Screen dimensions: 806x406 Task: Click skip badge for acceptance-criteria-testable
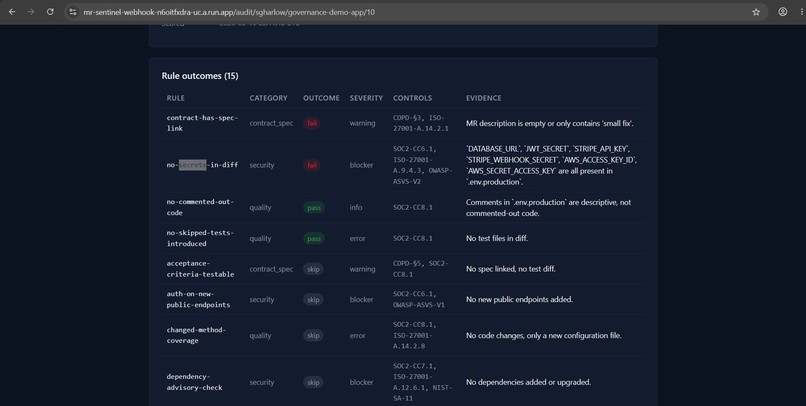coord(313,269)
